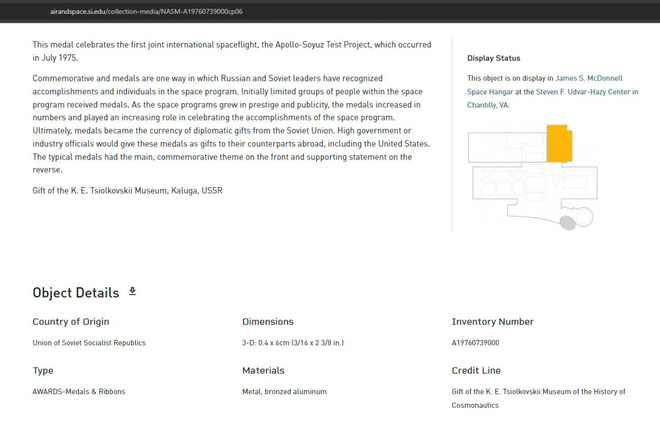Select the Display Status heading
660x426 pixels.
(493, 58)
